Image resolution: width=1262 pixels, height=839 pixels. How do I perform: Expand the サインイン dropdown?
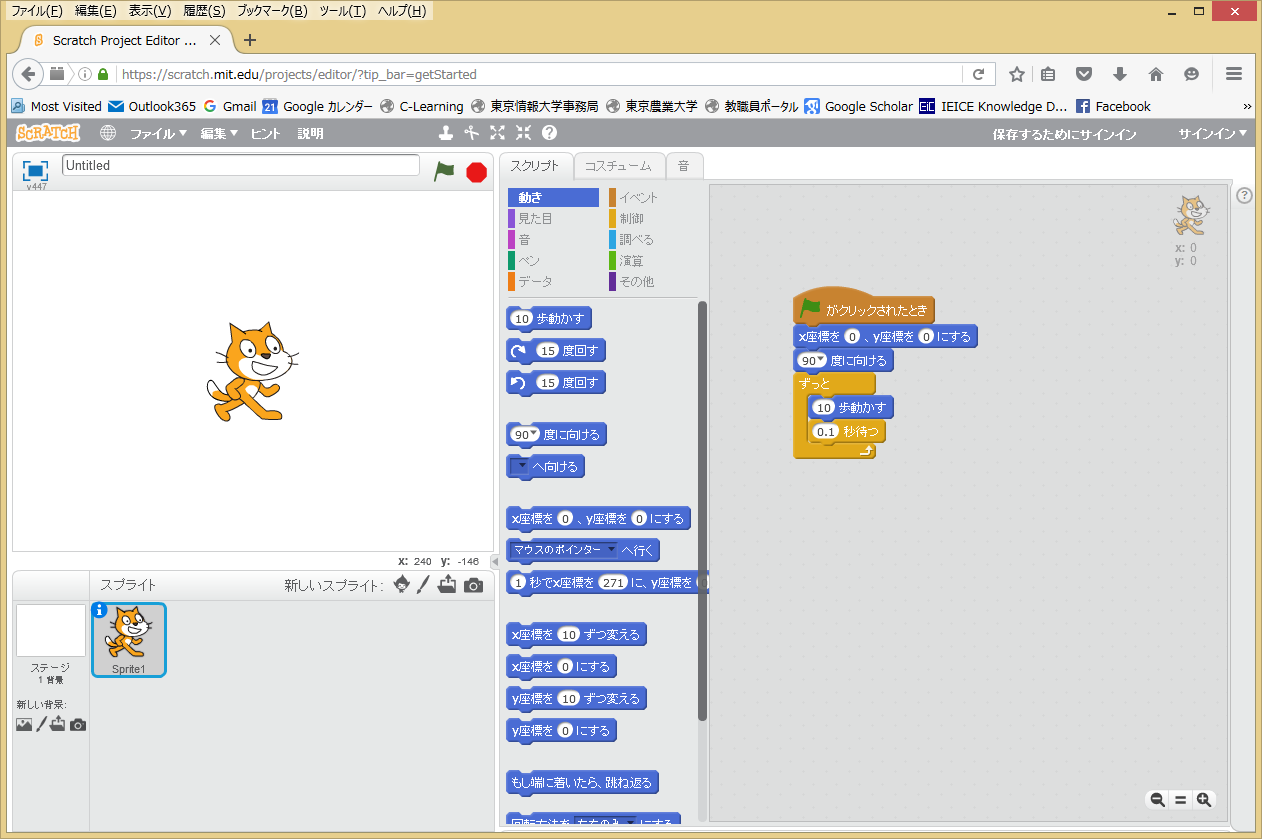(x=1213, y=133)
